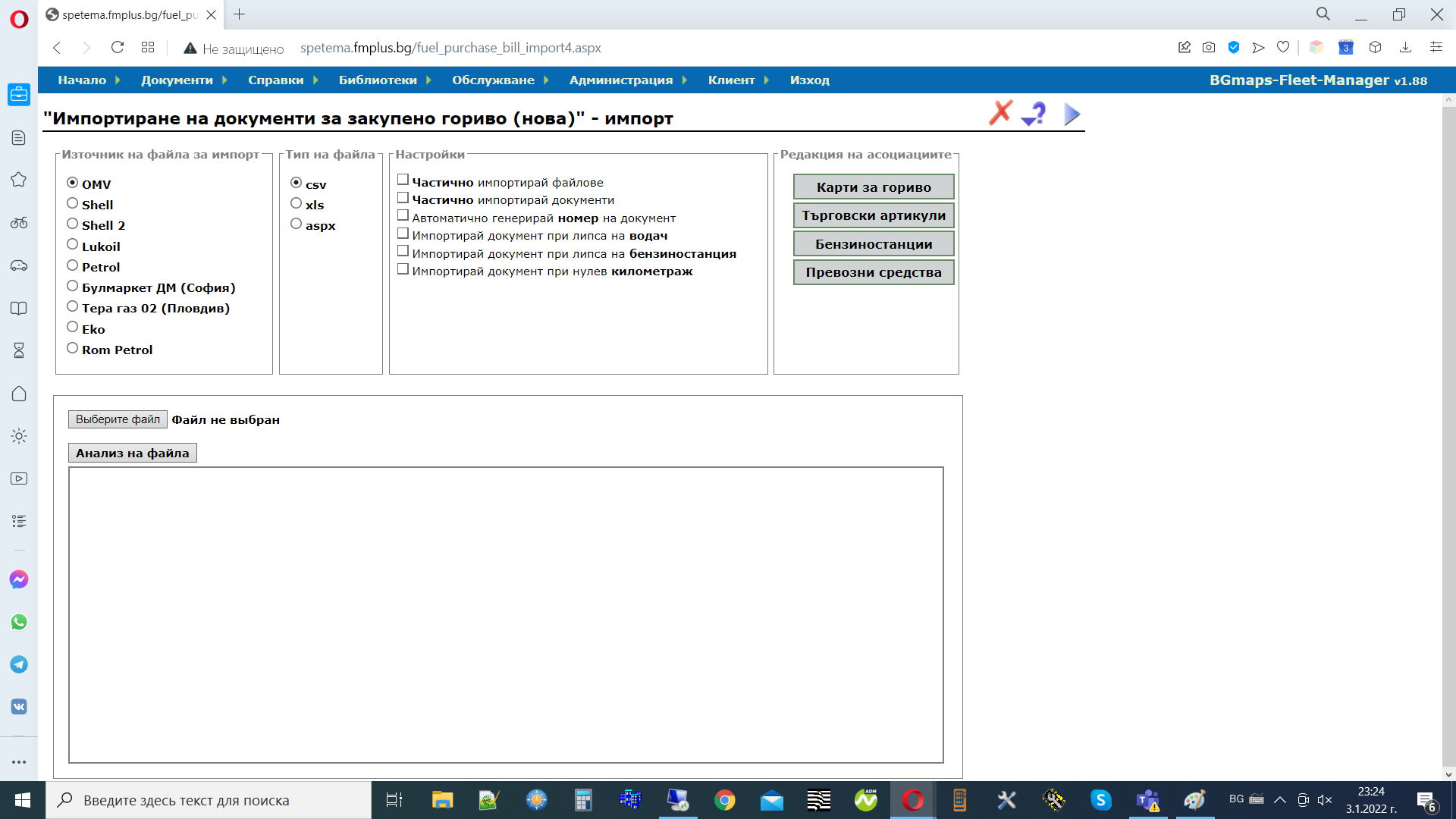This screenshot has height=819, width=1456.
Task: Click the Изход menu item
Action: pos(809,80)
